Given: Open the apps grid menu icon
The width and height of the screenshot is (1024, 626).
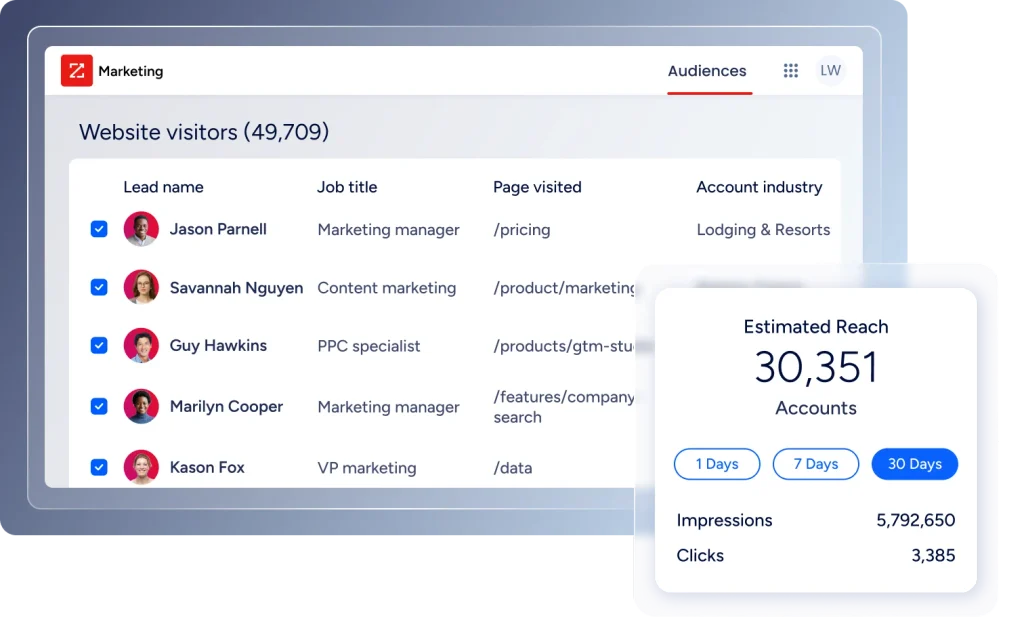Looking at the screenshot, I should pos(791,70).
